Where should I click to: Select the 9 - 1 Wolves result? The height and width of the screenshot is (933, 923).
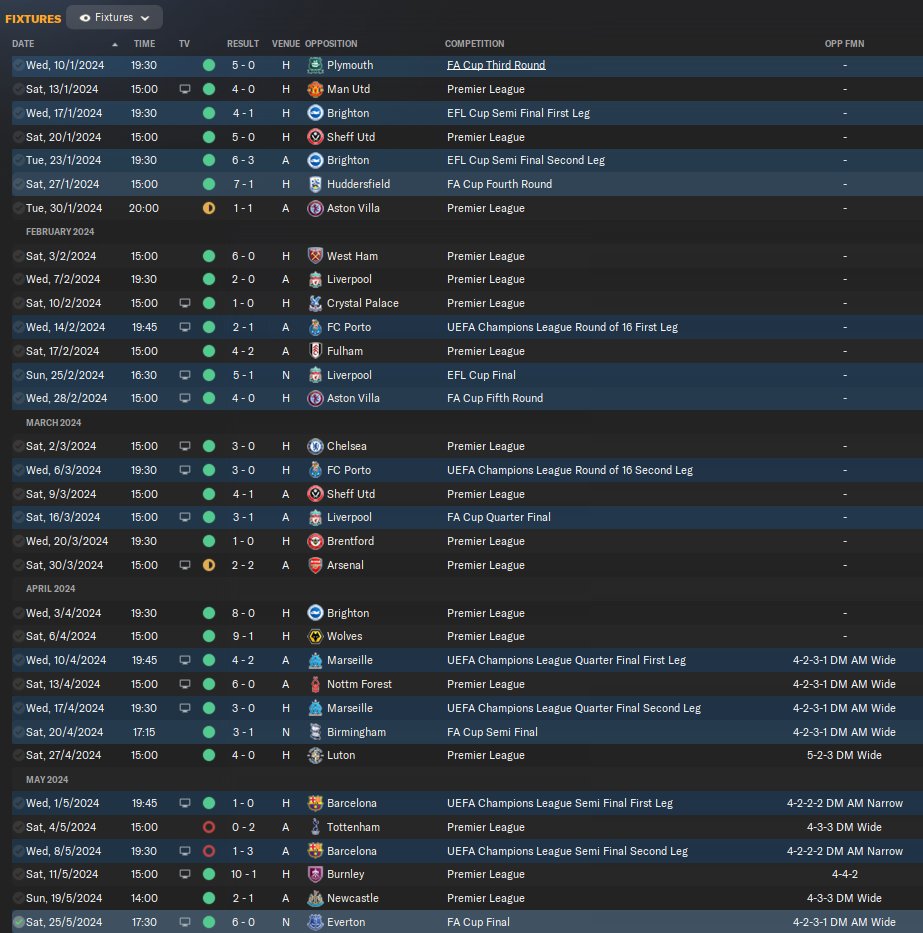243,636
